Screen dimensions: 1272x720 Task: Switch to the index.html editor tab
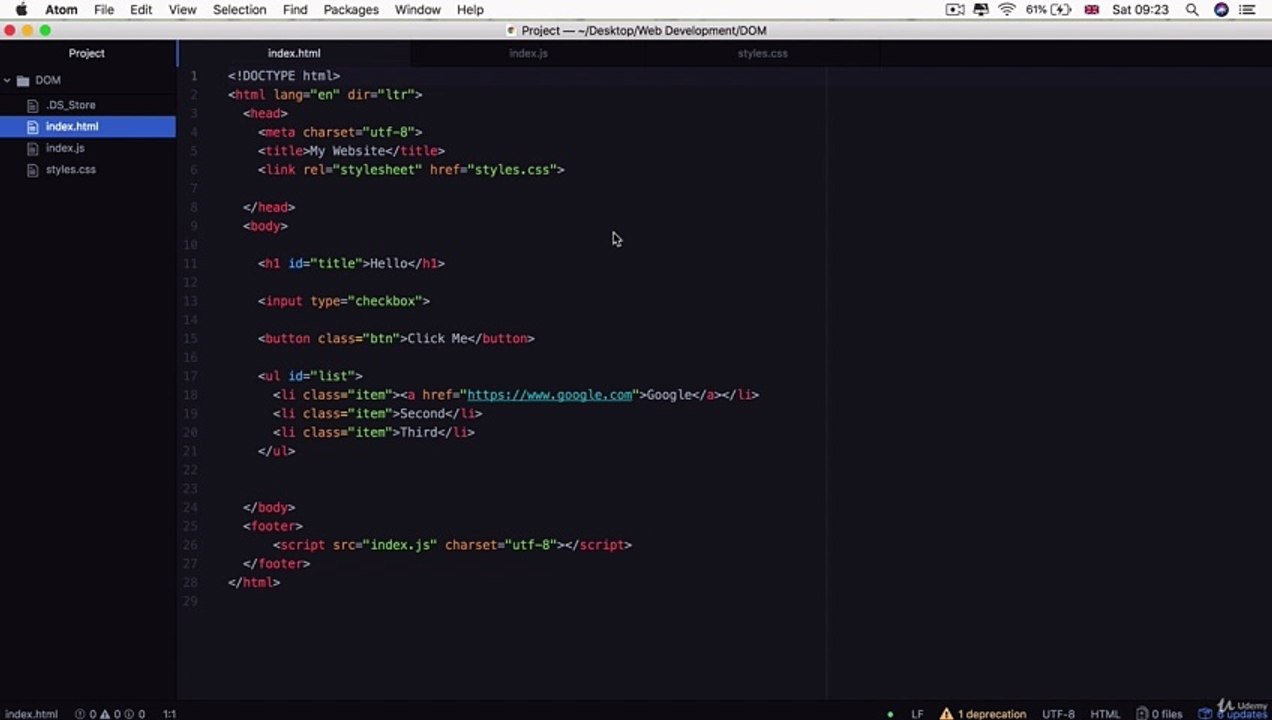[x=294, y=53]
